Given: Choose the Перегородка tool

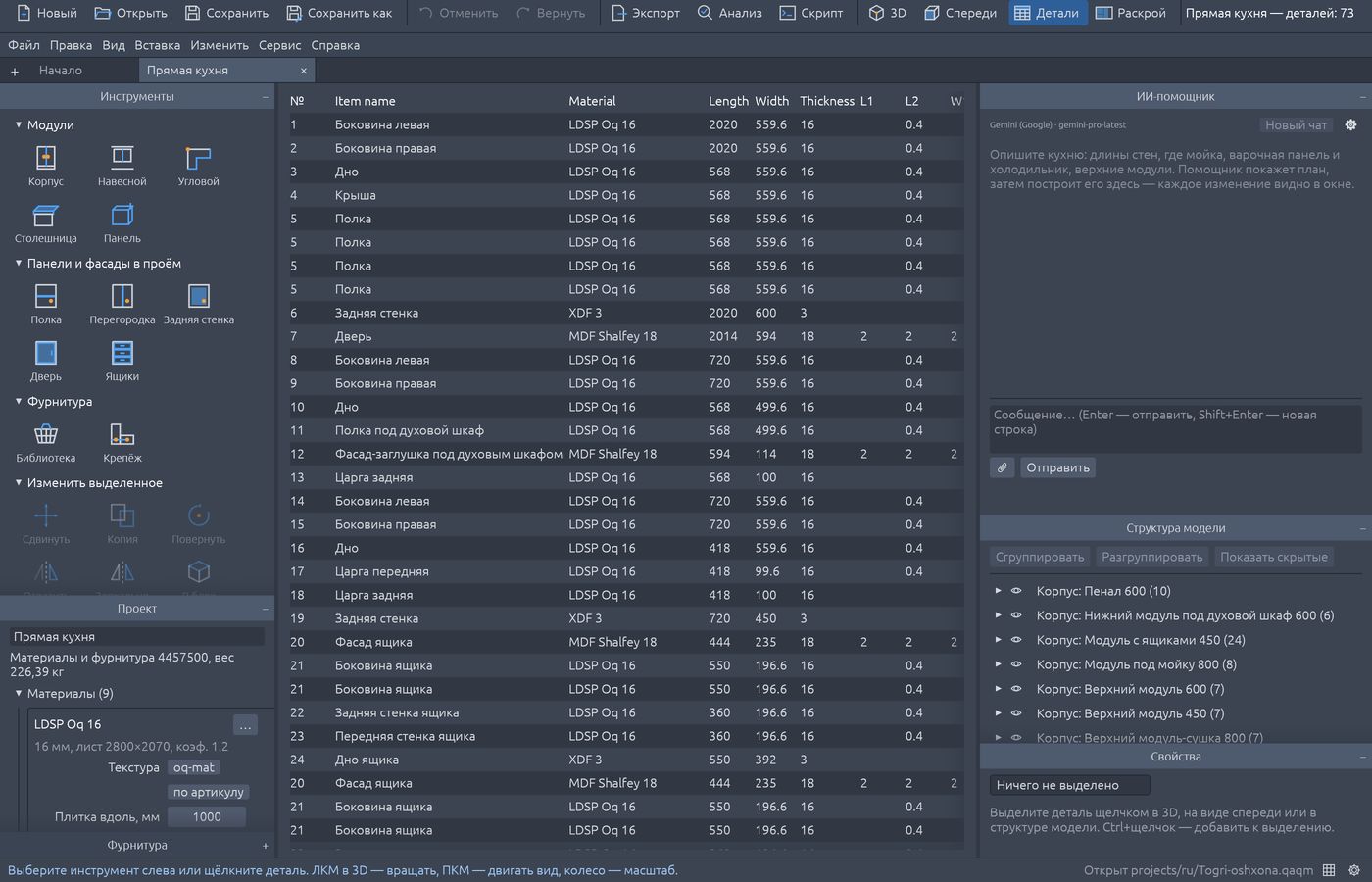Looking at the screenshot, I should (x=122, y=304).
